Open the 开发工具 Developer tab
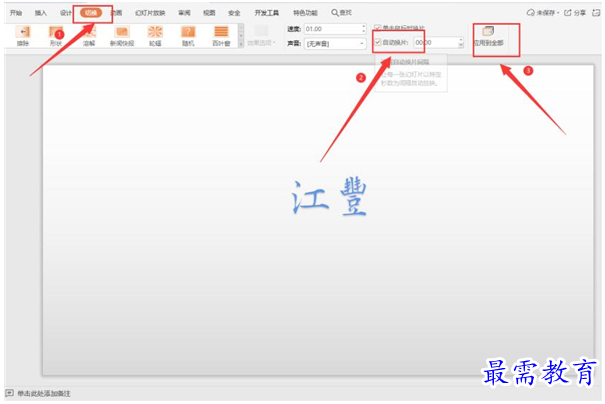Image resolution: width=605 pixels, height=404 pixels. [267, 13]
